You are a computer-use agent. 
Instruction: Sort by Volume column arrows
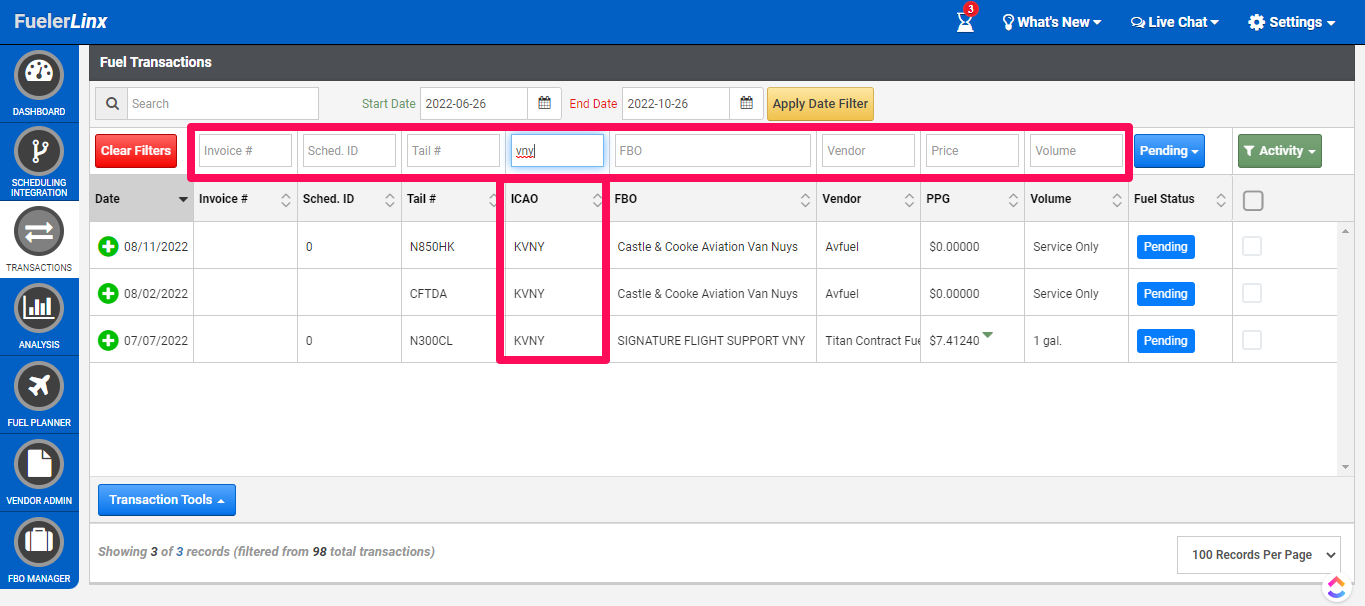pyautogui.click(x=1117, y=199)
